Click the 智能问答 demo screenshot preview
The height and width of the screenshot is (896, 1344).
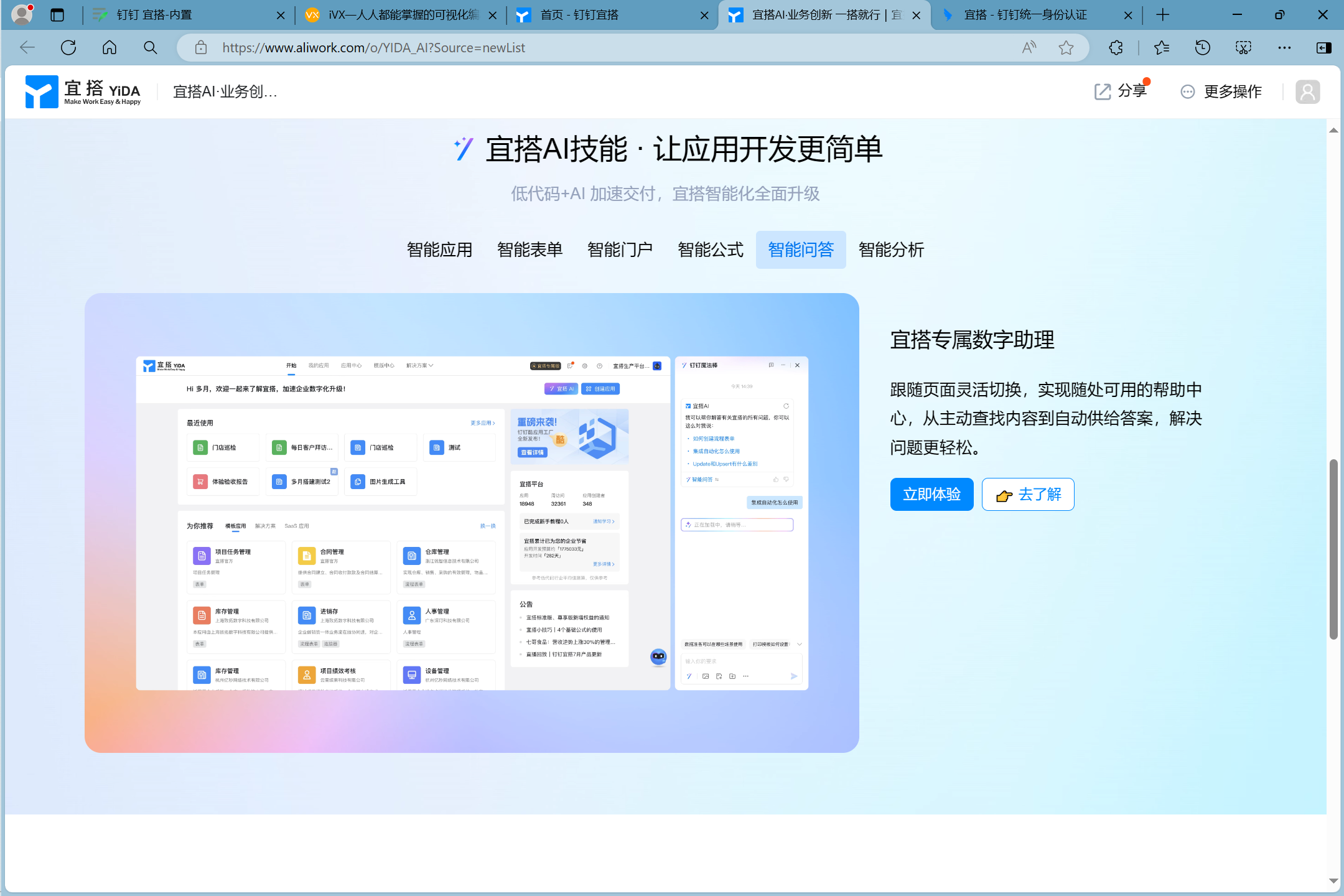pyautogui.click(x=472, y=523)
